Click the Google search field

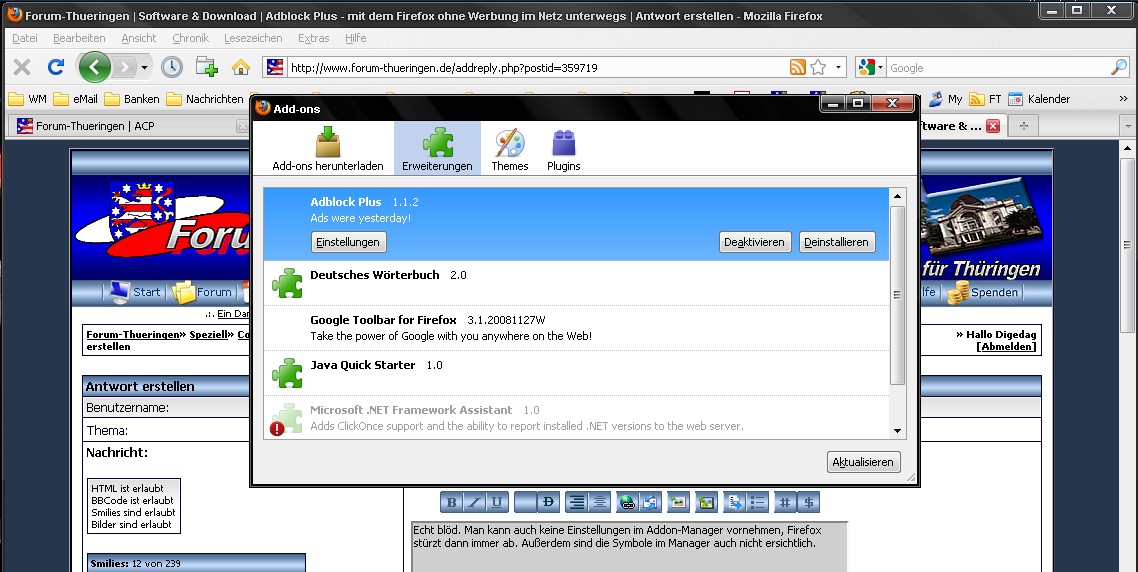998,68
